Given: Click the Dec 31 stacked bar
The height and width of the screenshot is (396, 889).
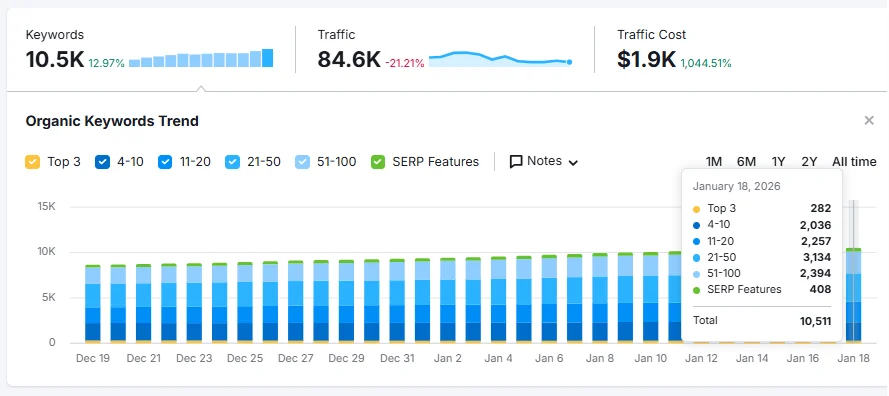Looking at the screenshot, I should pyautogui.click(x=397, y=301).
